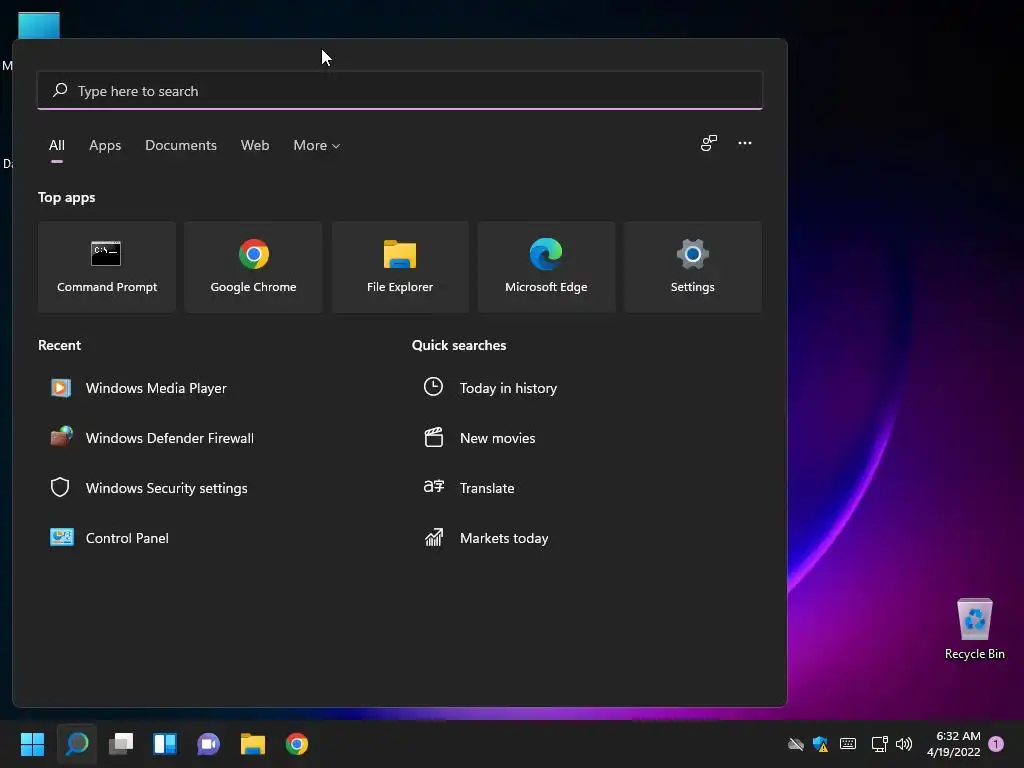
Task: Switch to the Apps search tab
Action: [x=105, y=146]
